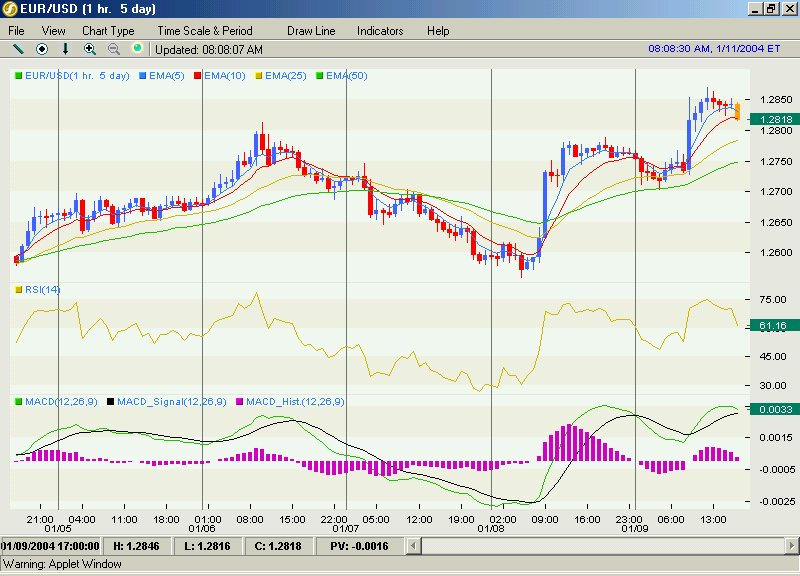Click the crosshair target toolbar icon

pos(42,49)
